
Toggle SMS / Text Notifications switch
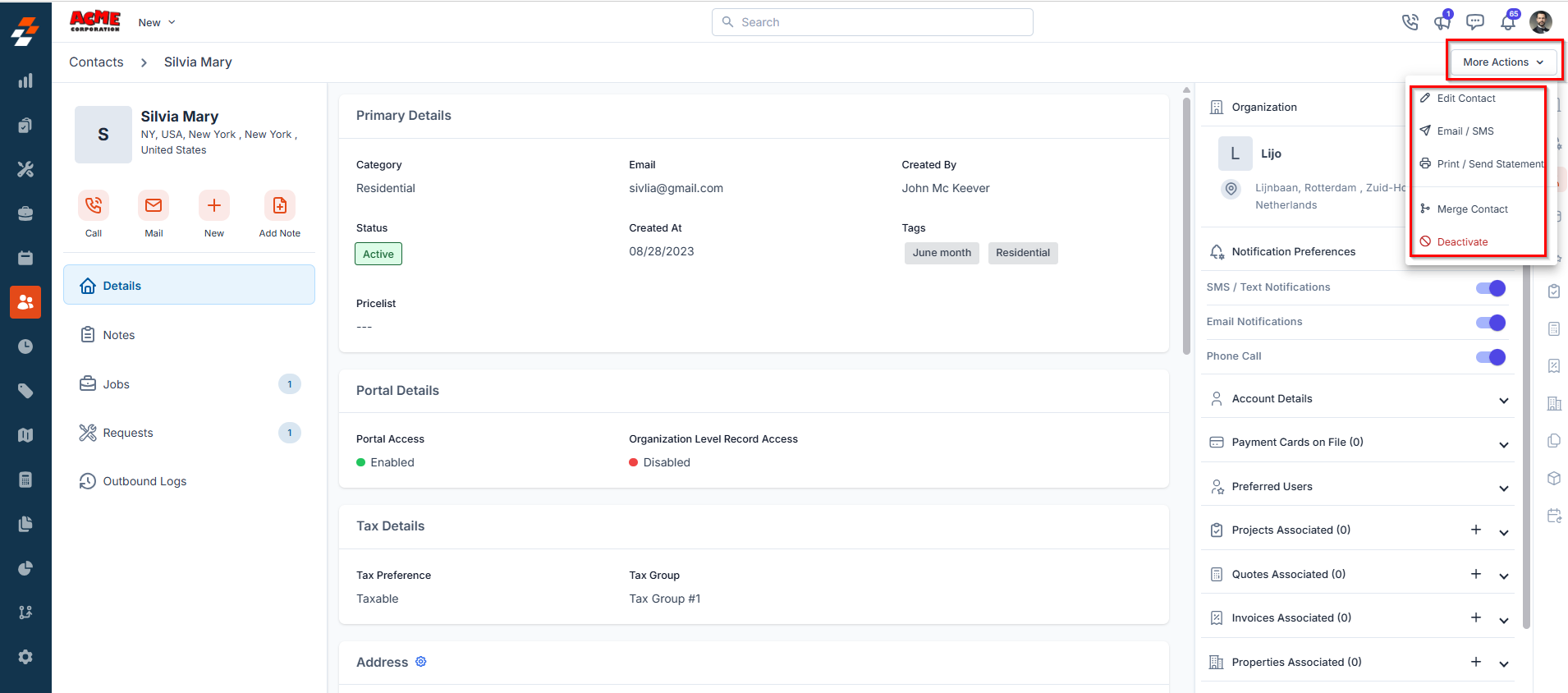point(1491,288)
